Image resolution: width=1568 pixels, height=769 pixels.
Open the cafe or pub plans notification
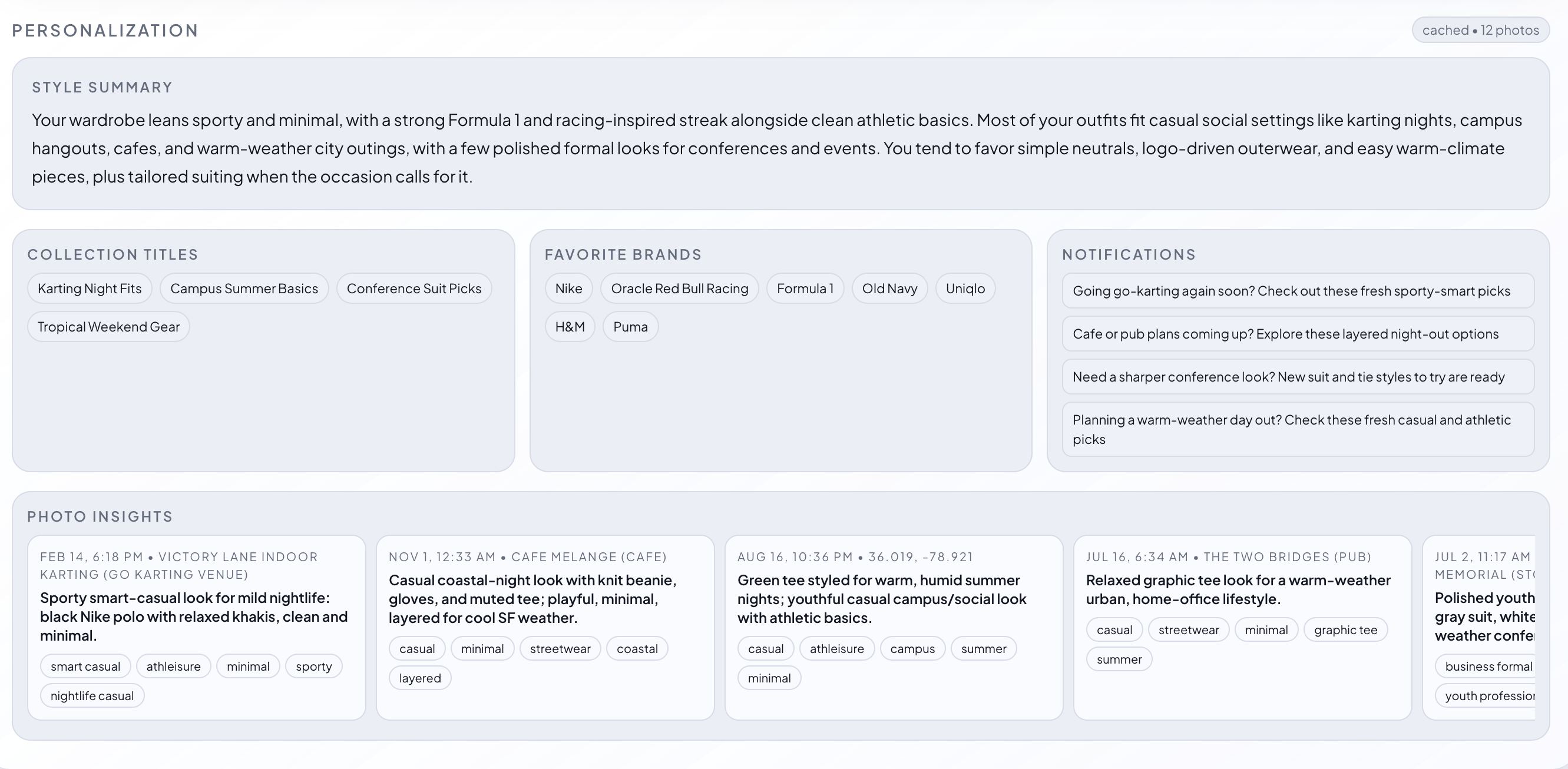[1297, 334]
